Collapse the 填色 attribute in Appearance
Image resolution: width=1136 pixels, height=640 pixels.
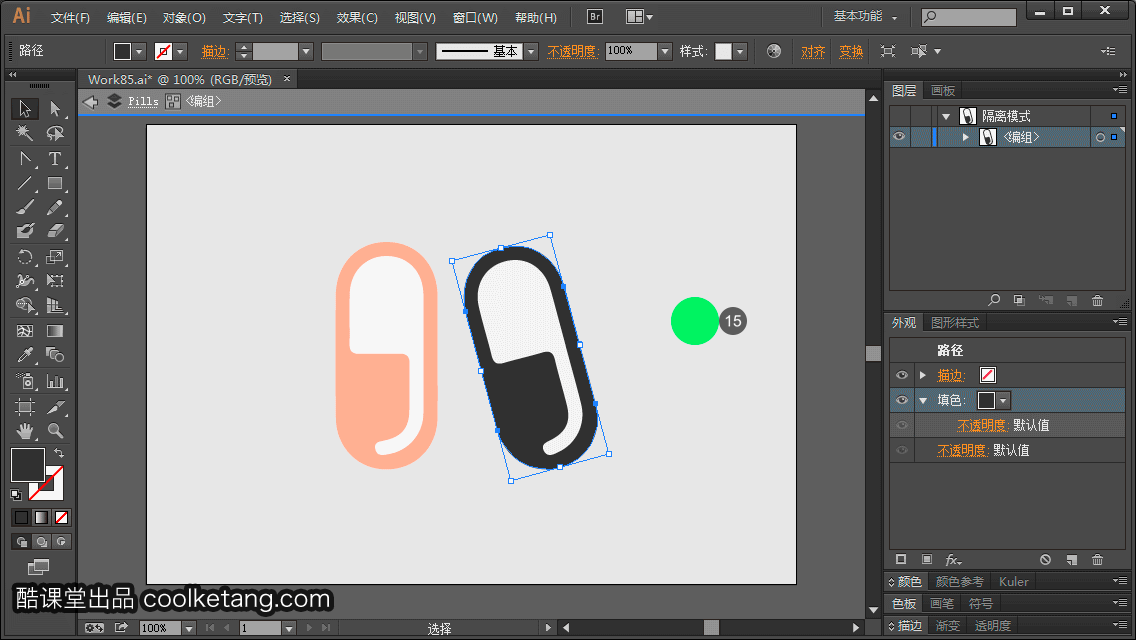pyautogui.click(x=923, y=400)
